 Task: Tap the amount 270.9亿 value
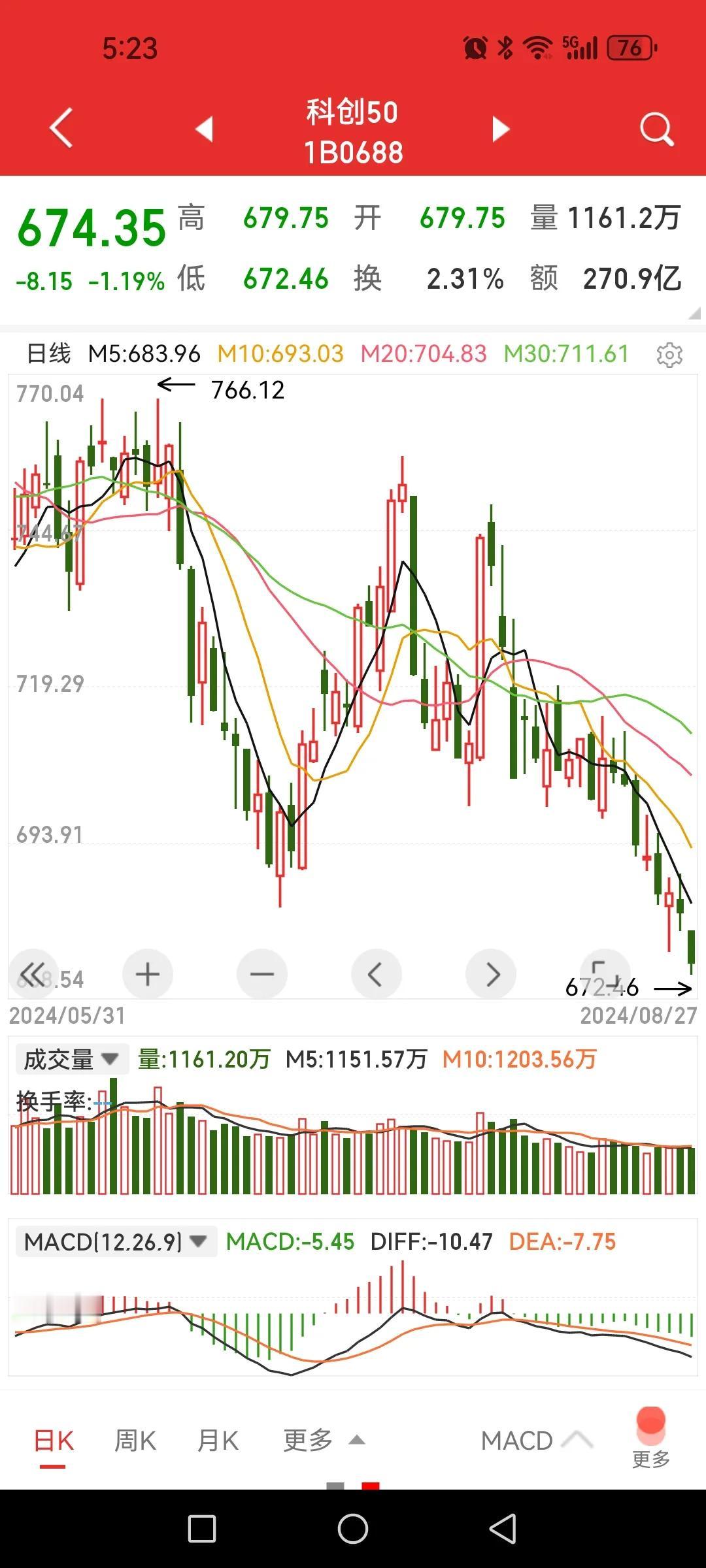[x=632, y=279]
